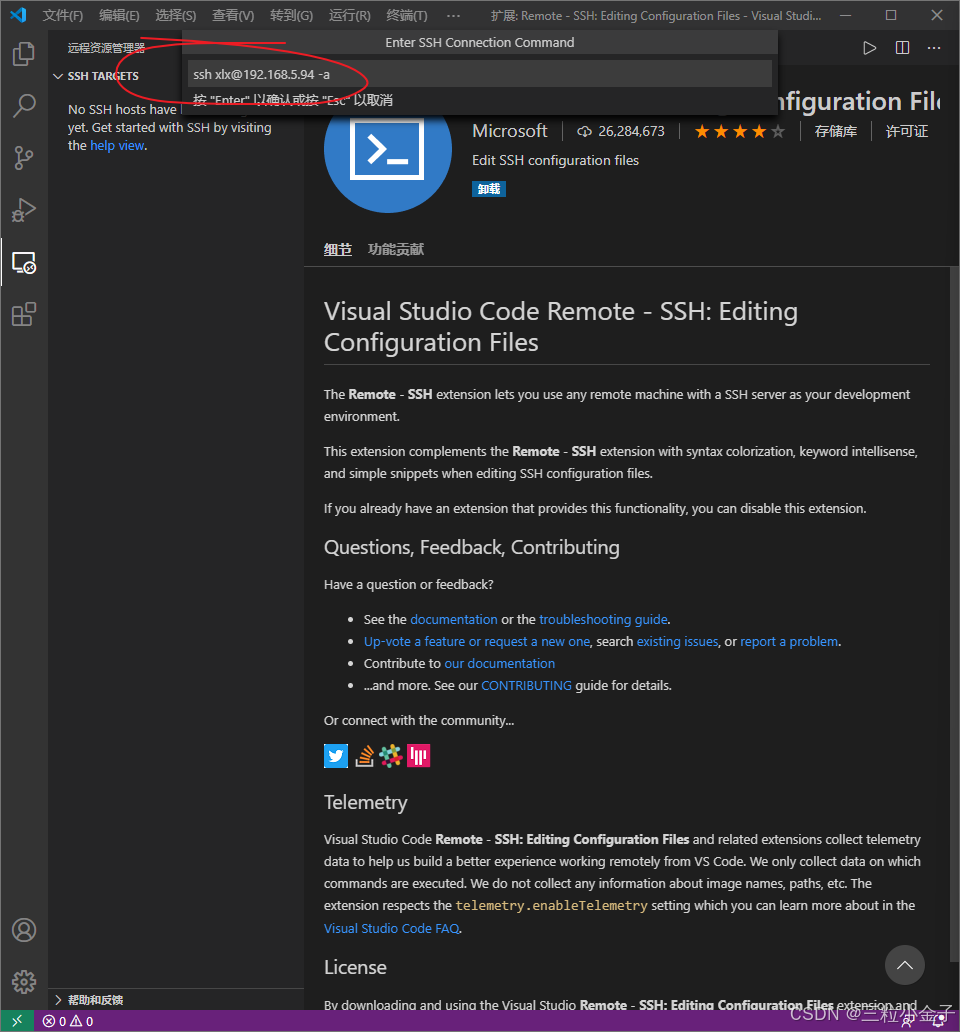Collapse the SSH TARGETS section
The height and width of the screenshot is (1032, 960).
[x=103, y=76]
